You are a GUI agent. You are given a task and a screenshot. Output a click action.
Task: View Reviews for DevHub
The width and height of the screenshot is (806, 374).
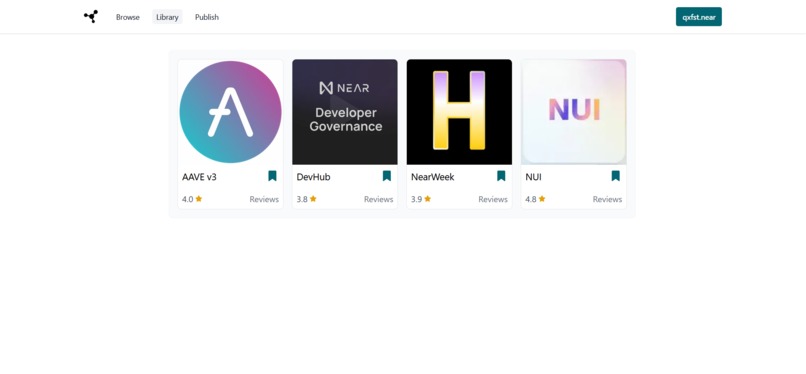378,199
